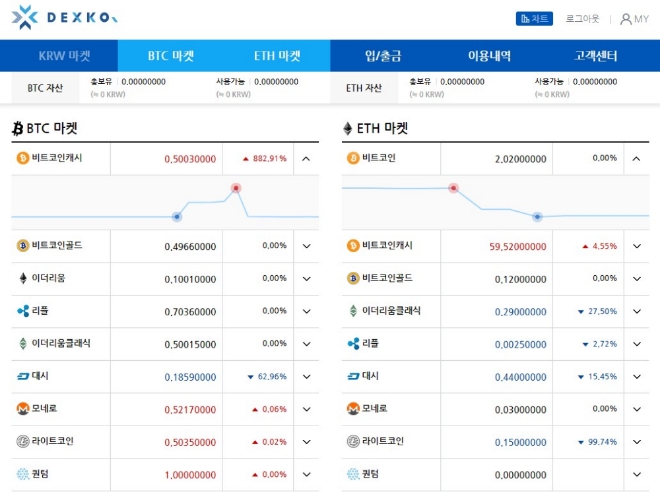660x504 pixels.
Task: Click 리플 coin icon in ETH market
Action: (354, 344)
